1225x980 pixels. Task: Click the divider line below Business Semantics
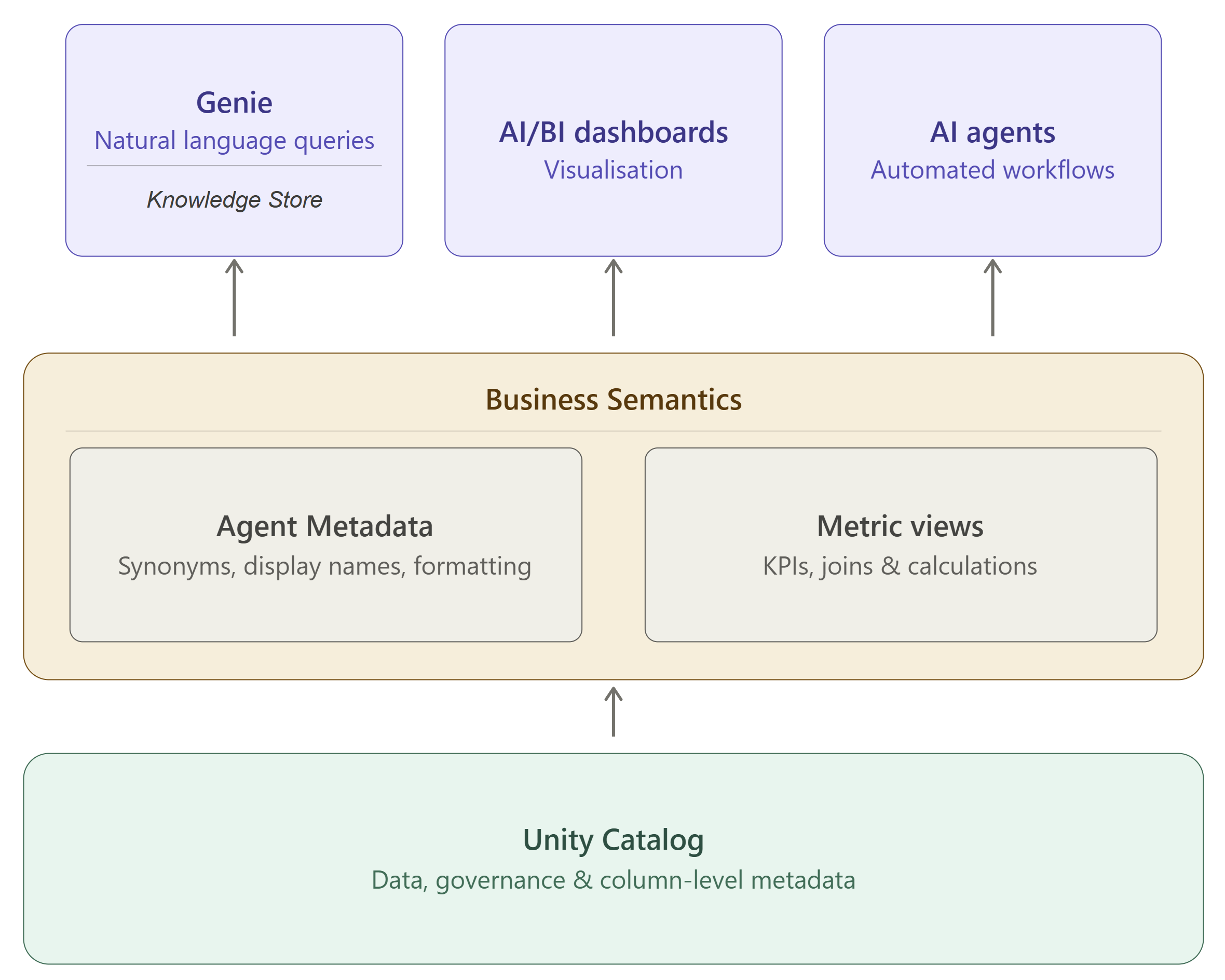tap(613, 431)
